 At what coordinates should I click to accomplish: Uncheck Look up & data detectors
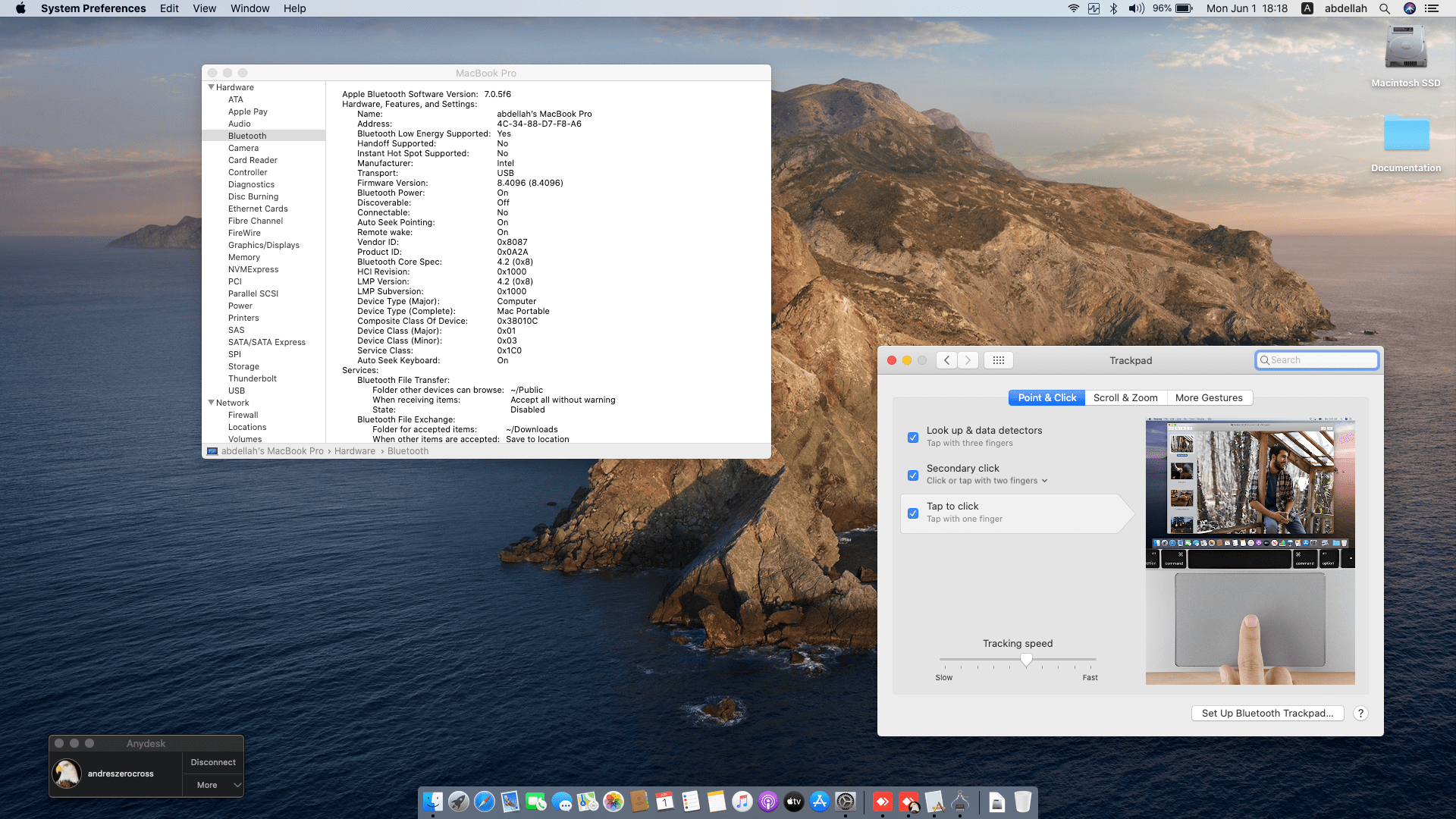click(913, 438)
